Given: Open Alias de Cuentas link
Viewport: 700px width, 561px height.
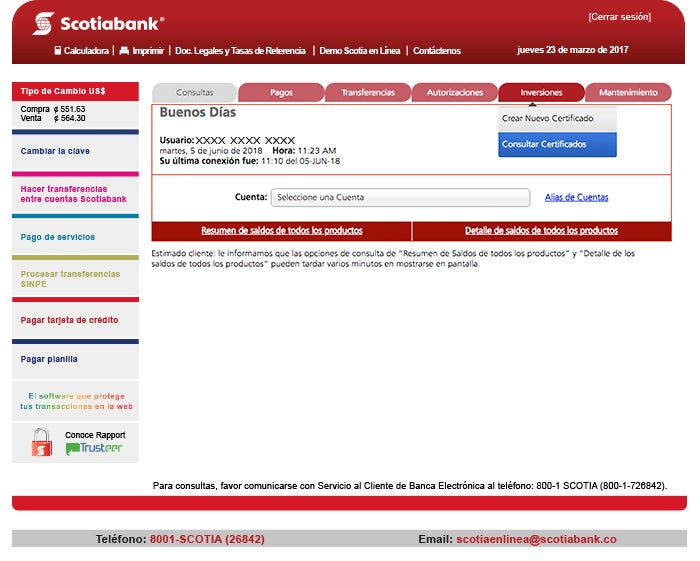Looking at the screenshot, I should coord(576,198).
